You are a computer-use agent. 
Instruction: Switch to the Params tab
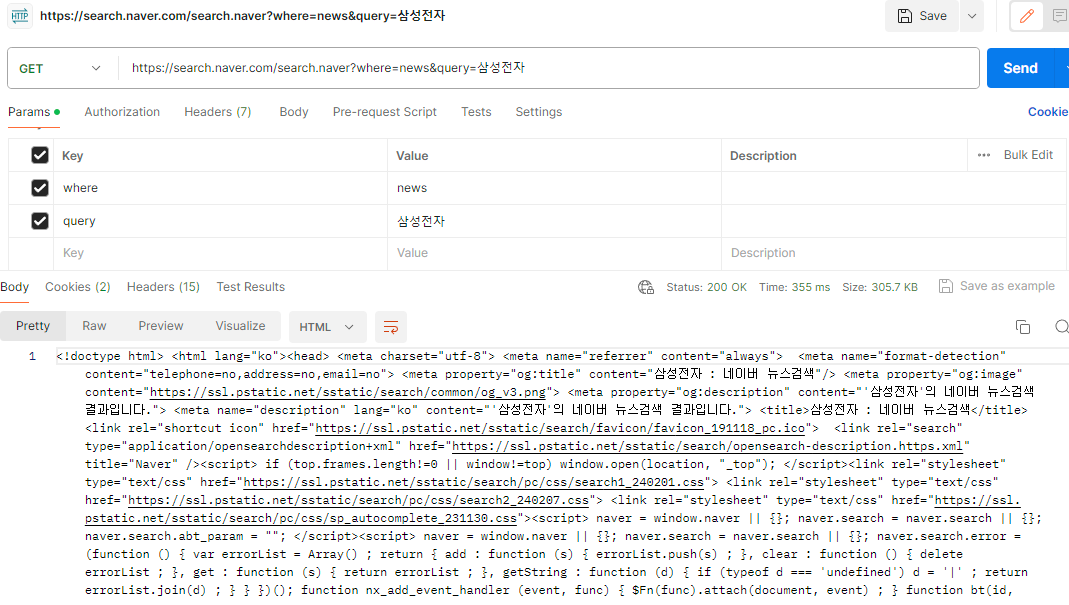(x=33, y=112)
